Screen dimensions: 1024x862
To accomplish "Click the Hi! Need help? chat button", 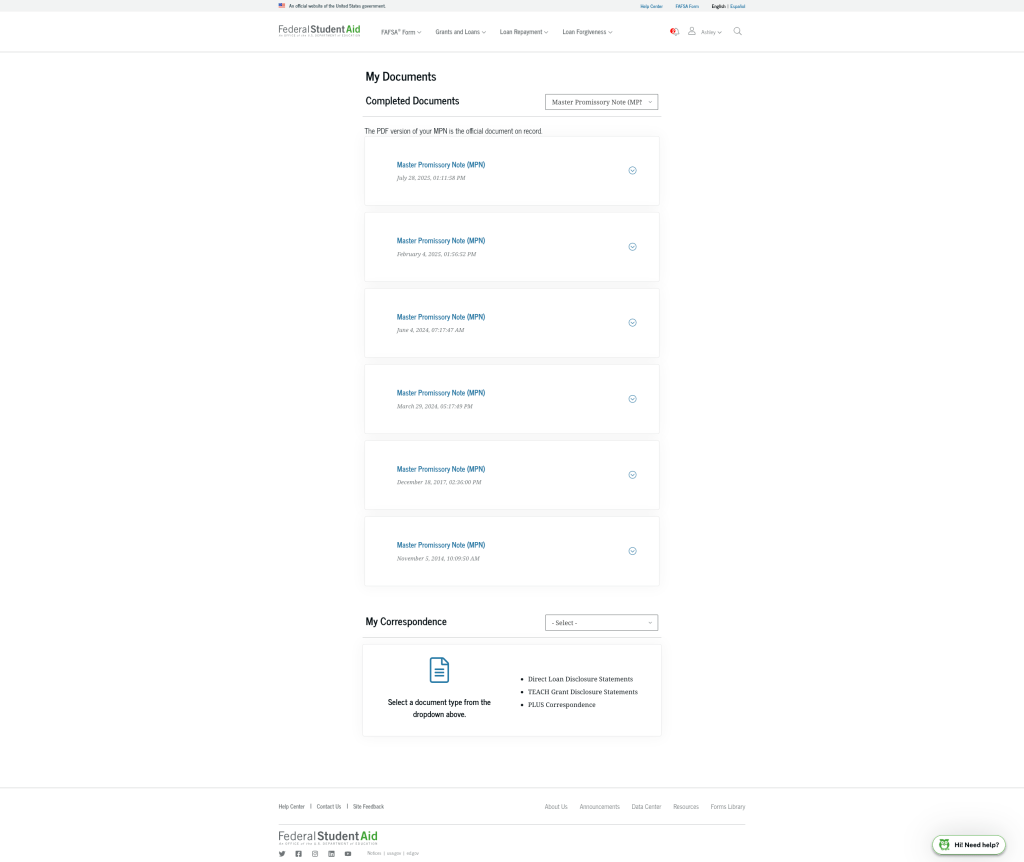I will pyautogui.click(x=968, y=845).
